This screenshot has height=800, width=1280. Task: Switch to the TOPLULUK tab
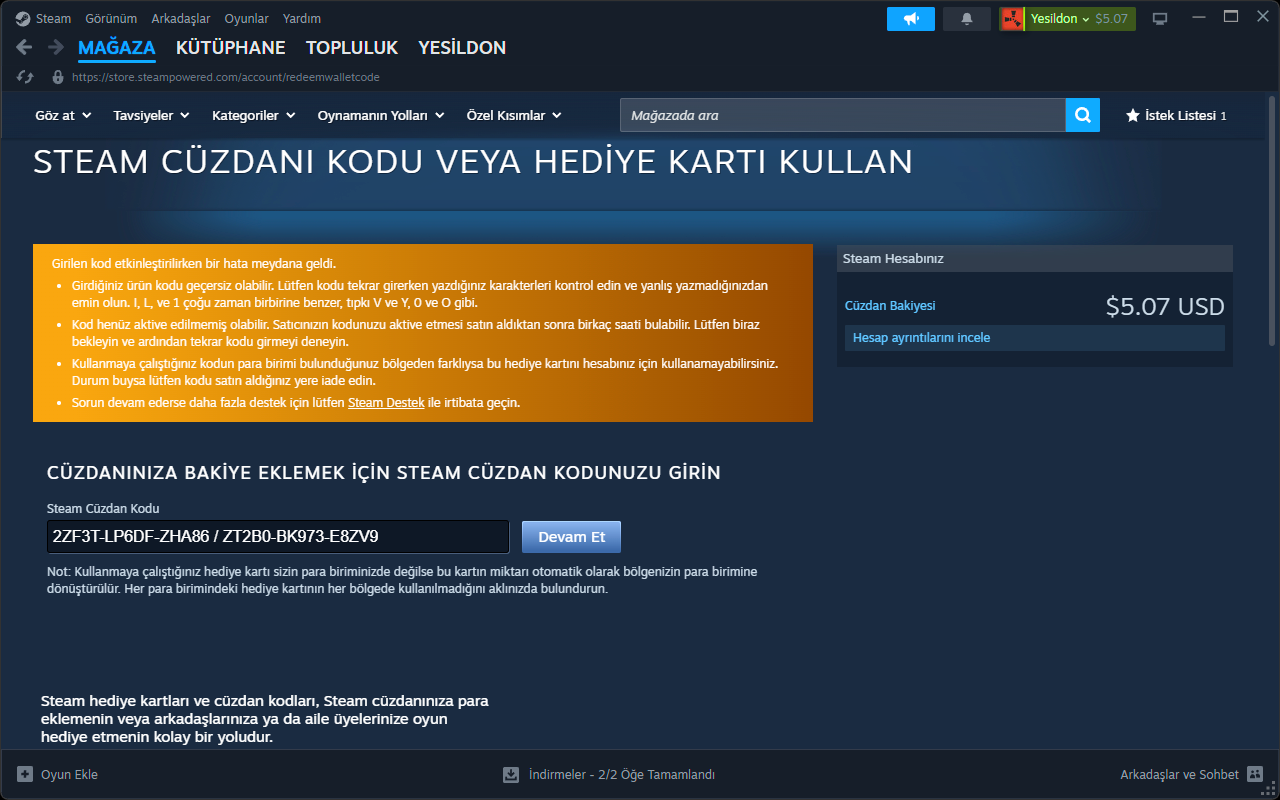352,47
